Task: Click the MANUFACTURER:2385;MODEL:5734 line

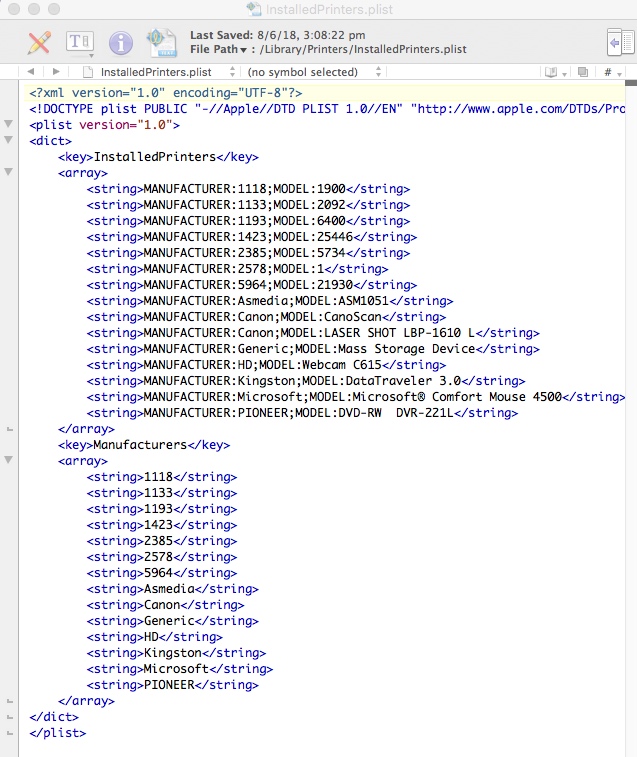Action: pyautogui.click(x=248, y=252)
